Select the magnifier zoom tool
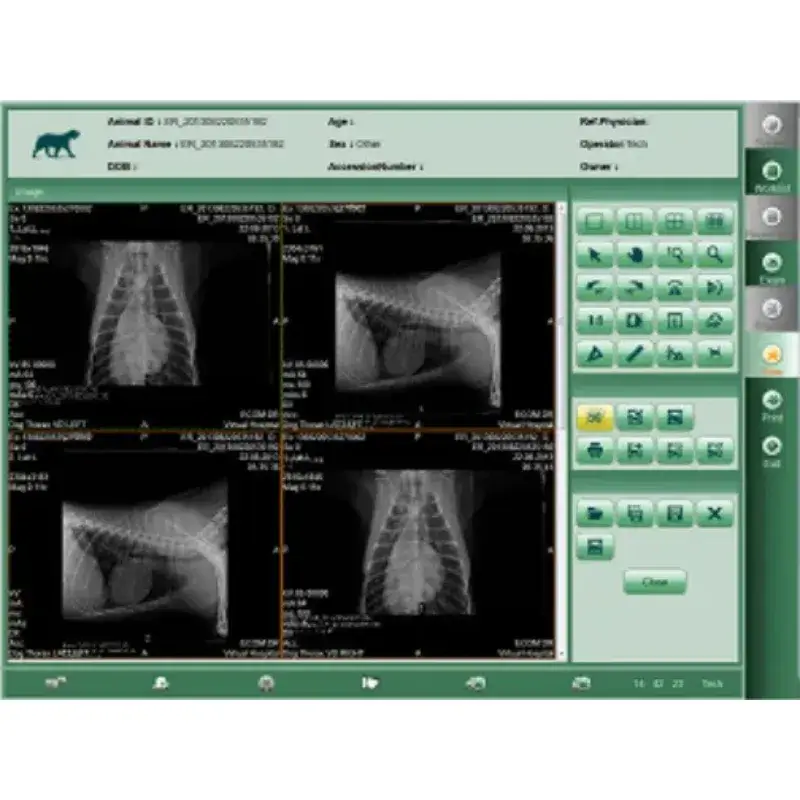Image resolution: width=800 pixels, height=800 pixels. coord(715,255)
